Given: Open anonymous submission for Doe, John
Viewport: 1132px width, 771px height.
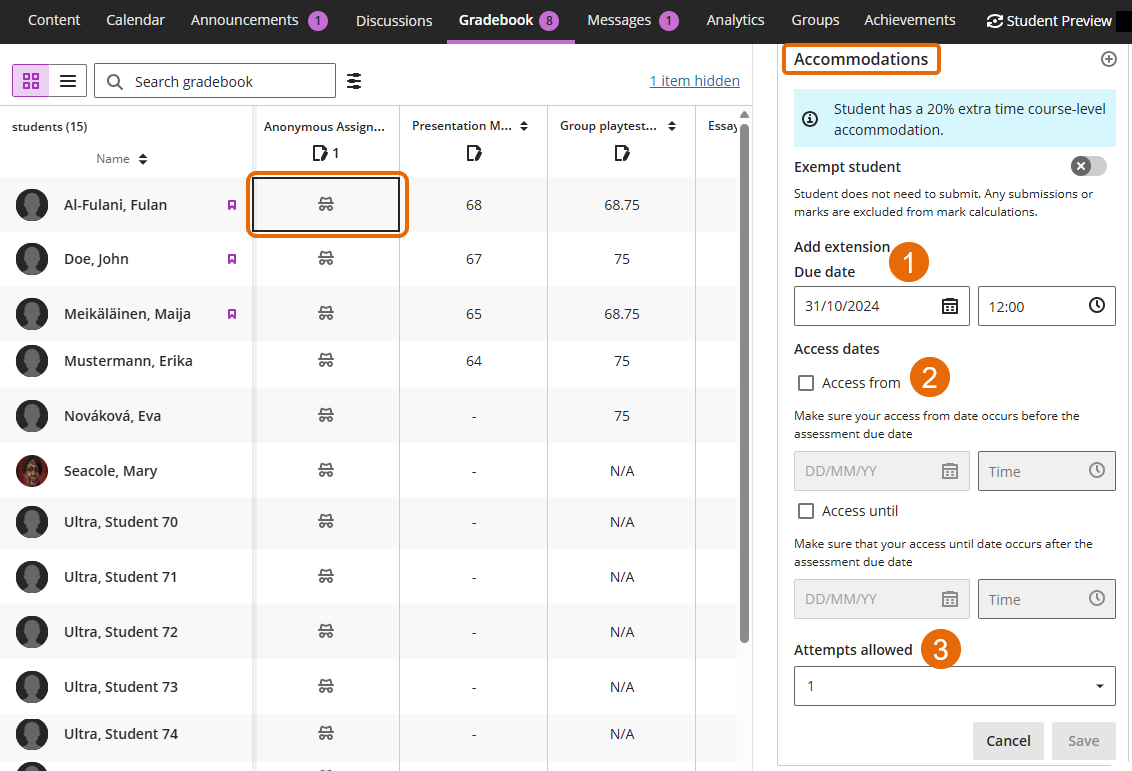Looking at the screenshot, I should click(x=326, y=258).
